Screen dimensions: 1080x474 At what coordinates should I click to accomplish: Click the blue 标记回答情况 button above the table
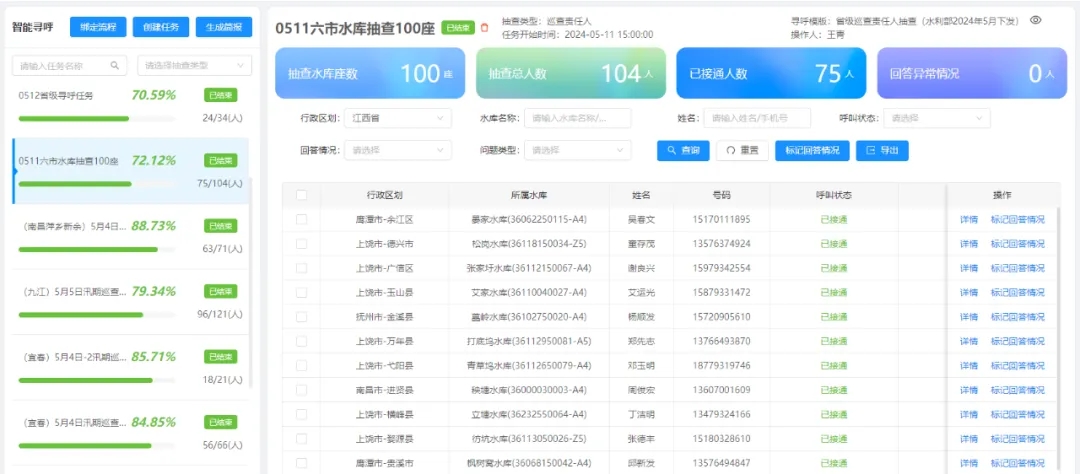click(812, 151)
